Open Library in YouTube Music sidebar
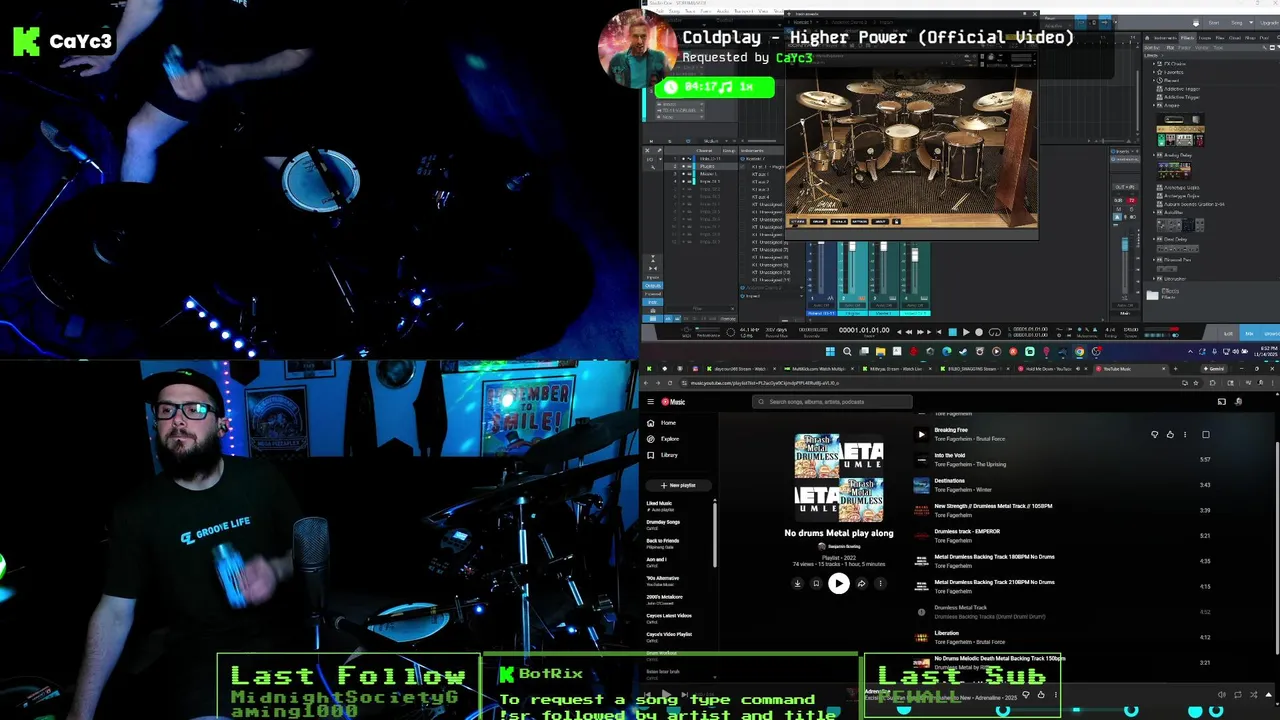The image size is (1280, 720). tap(663, 455)
